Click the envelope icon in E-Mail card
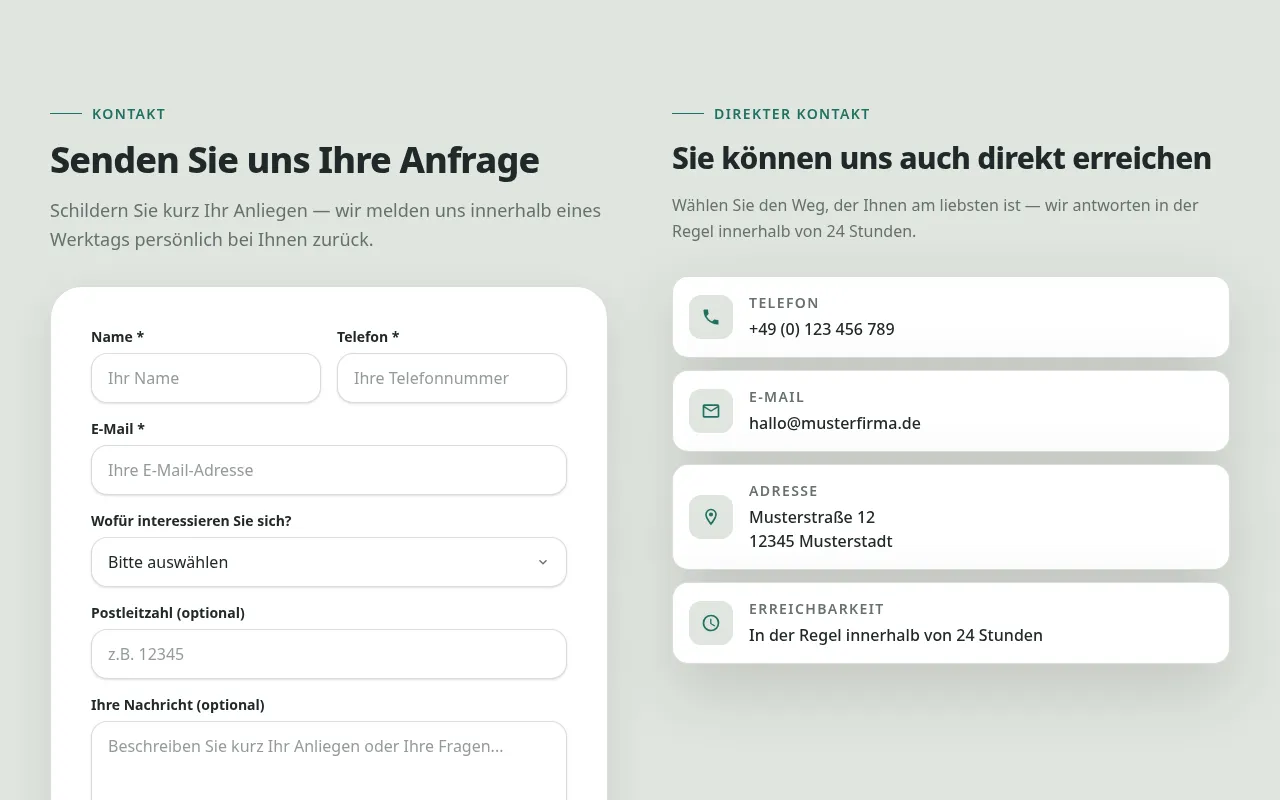 tap(711, 411)
